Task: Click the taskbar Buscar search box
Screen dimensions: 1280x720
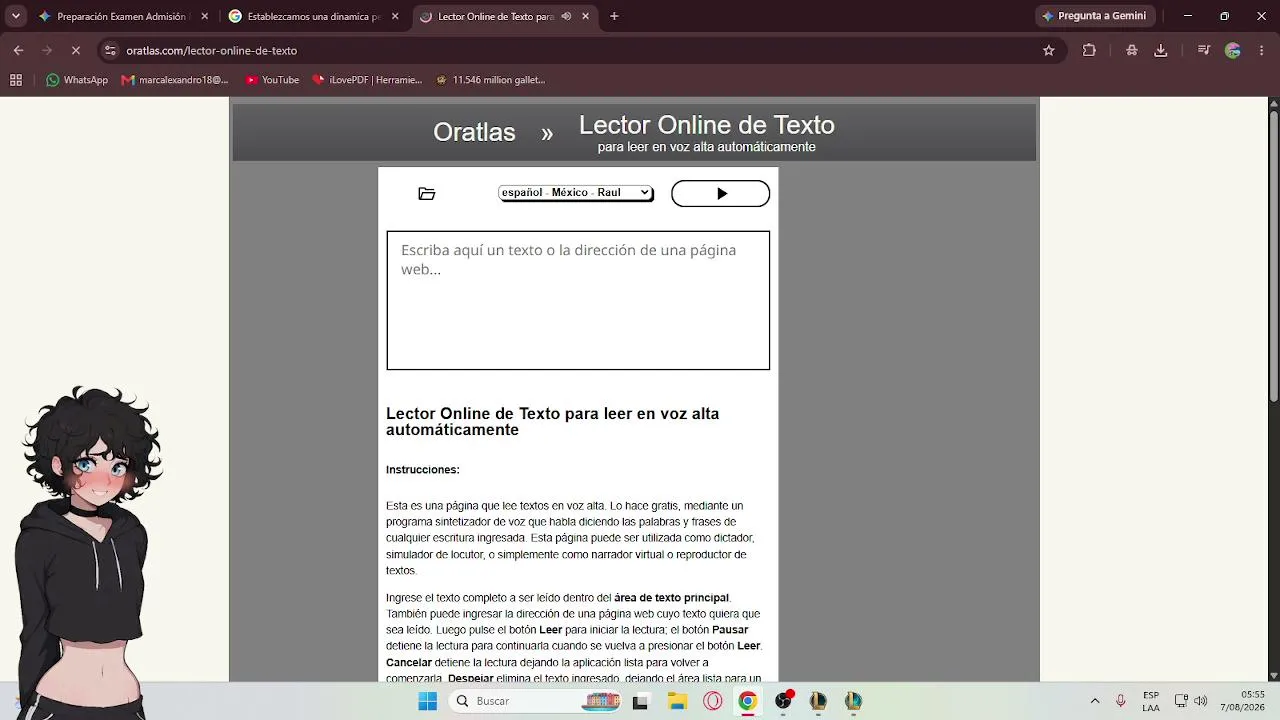Action: (x=536, y=701)
